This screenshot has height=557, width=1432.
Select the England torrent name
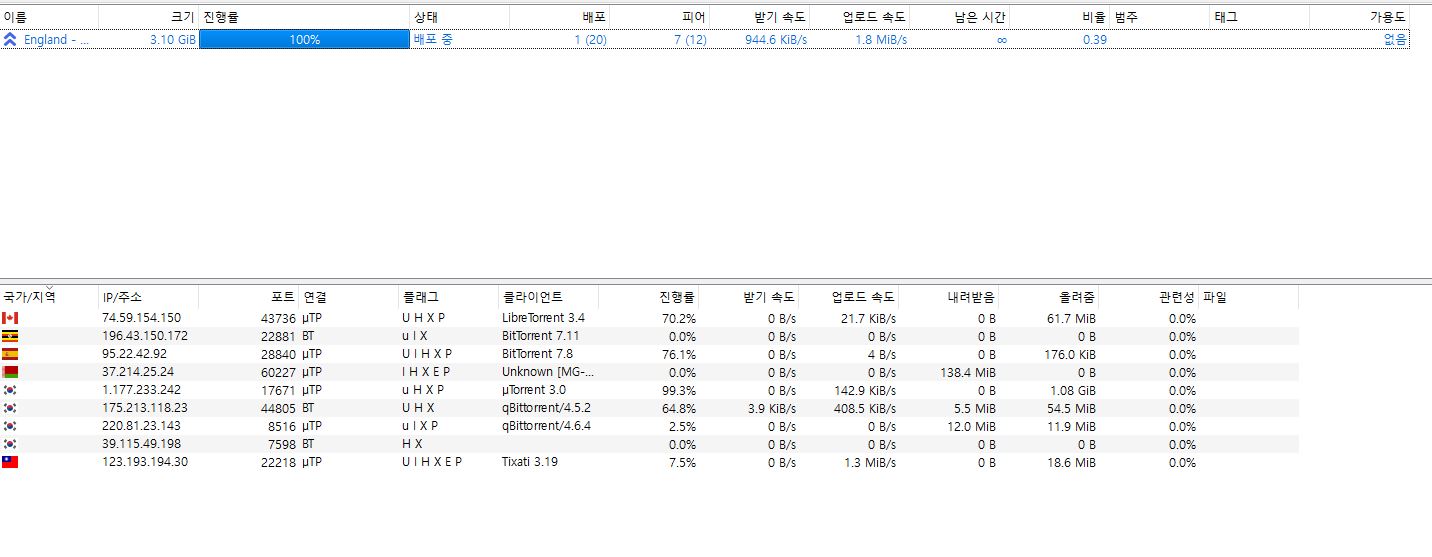coord(56,40)
